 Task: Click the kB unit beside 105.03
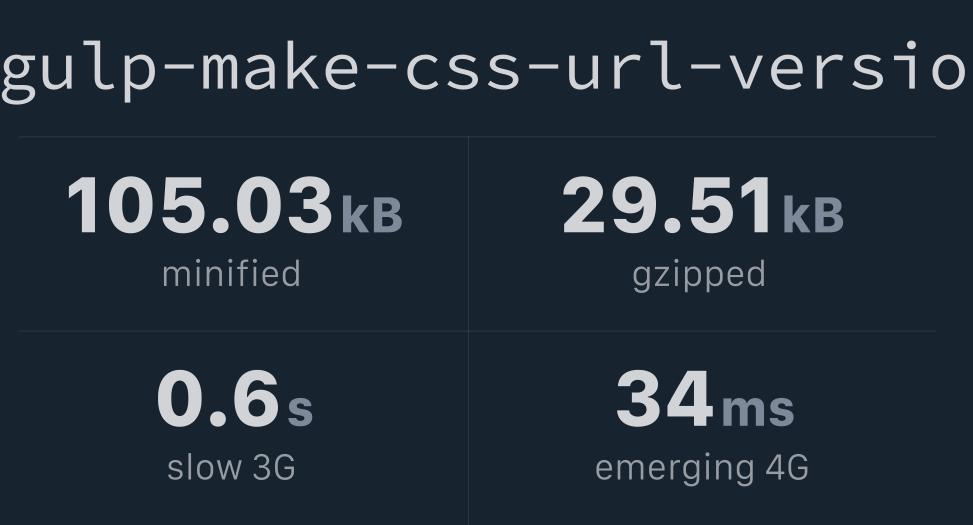372,215
